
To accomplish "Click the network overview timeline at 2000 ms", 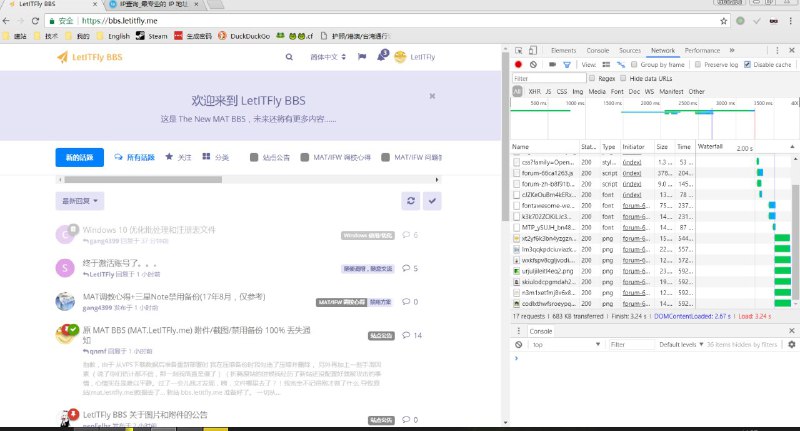I will 649,103.
